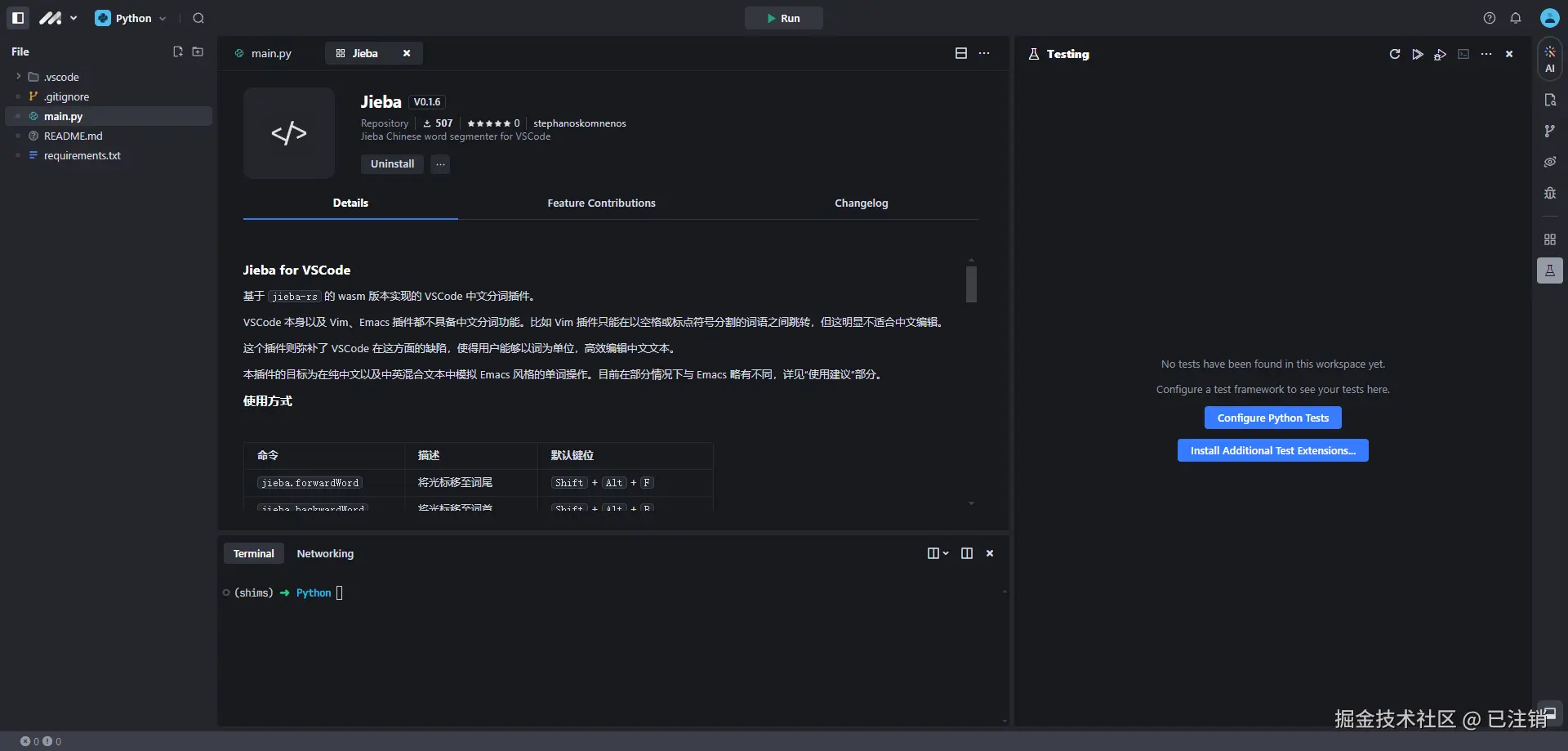Open editor more actions menu
The height and width of the screenshot is (751, 1568).
click(x=984, y=53)
